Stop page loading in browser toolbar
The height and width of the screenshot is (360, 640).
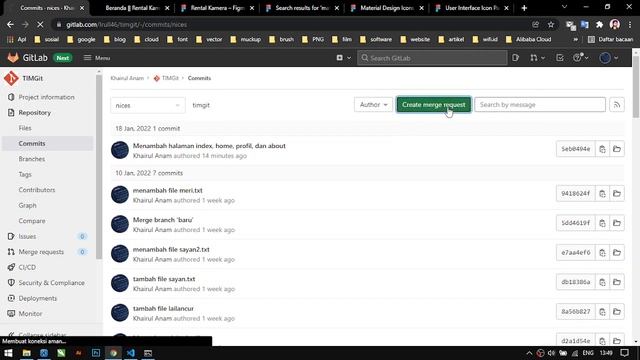pyautogui.click(x=40, y=24)
